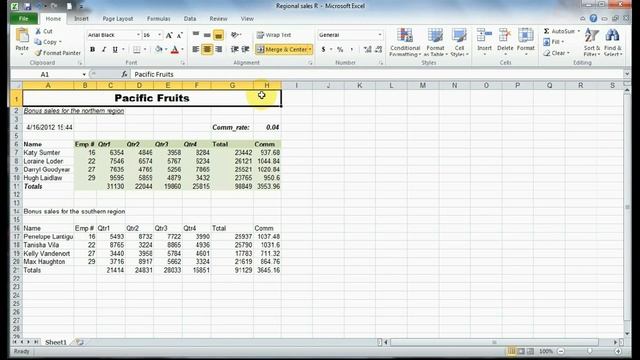The width and height of the screenshot is (640, 360).
Task: Switch to the Review tab
Action: (218, 19)
